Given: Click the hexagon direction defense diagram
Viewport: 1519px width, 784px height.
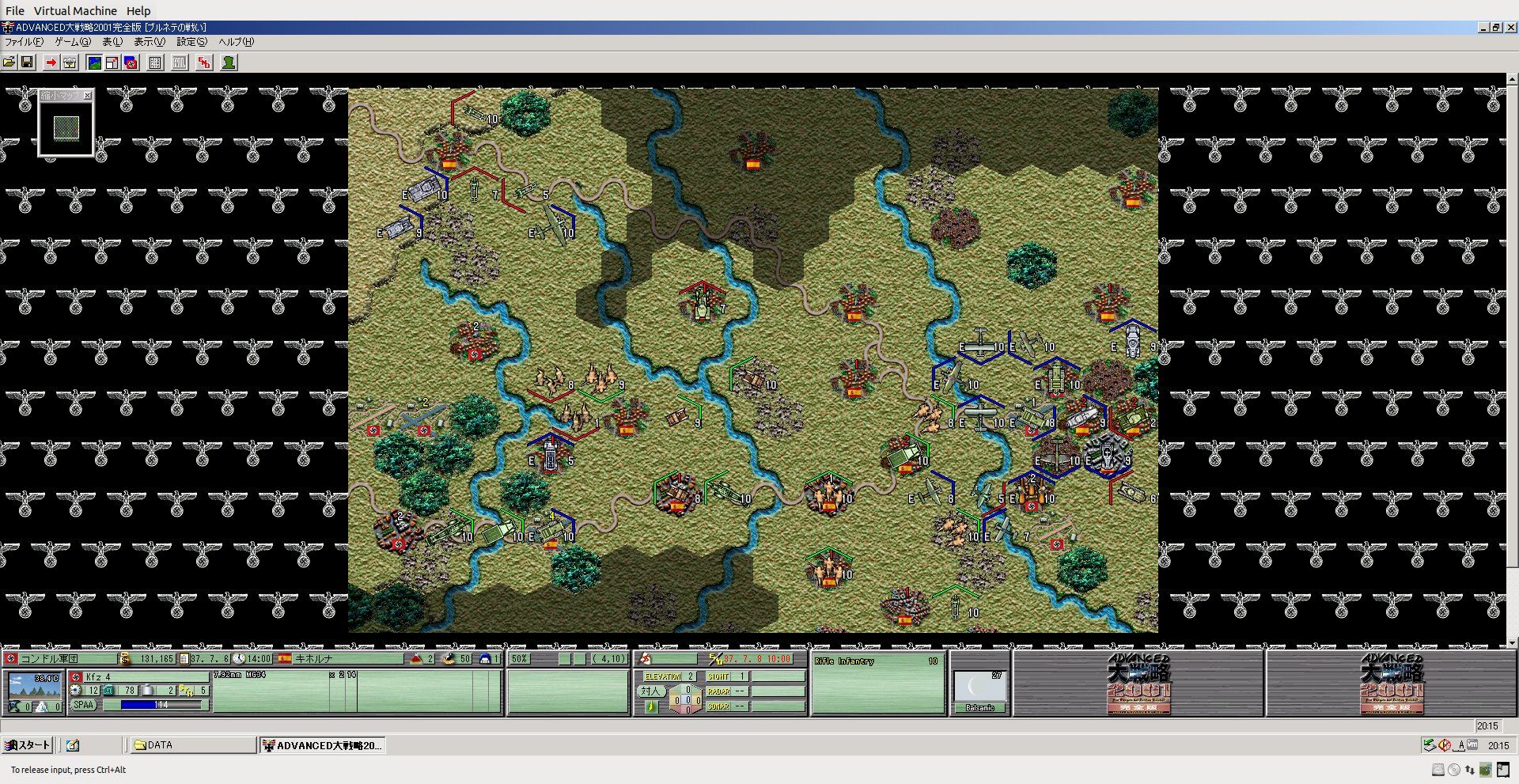Looking at the screenshot, I should [685, 699].
